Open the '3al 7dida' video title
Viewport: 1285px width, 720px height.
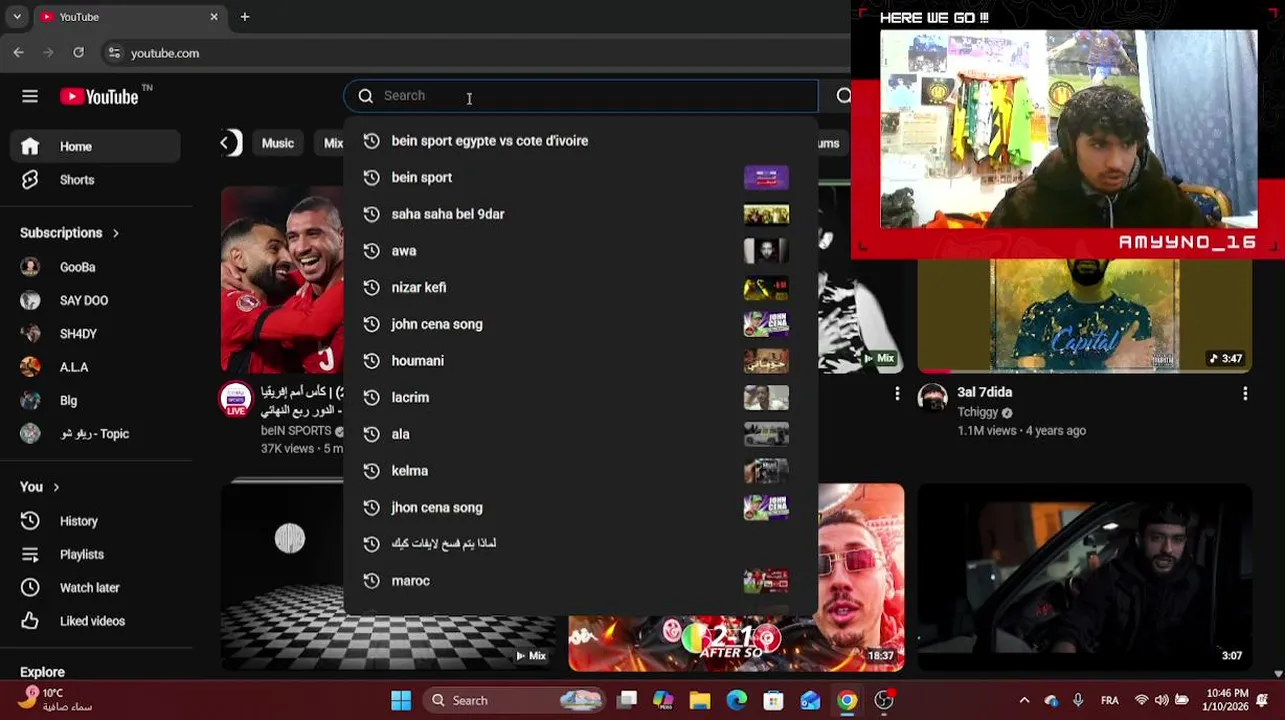coord(985,393)
